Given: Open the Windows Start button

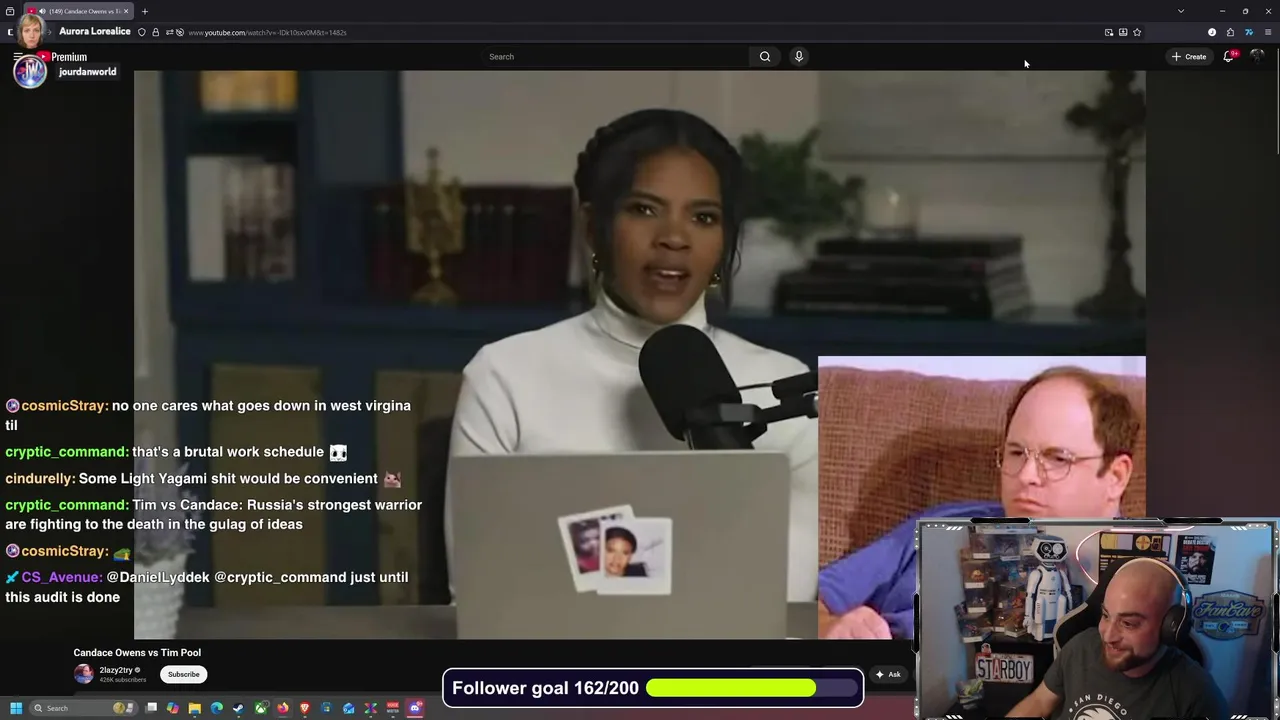Looking at the screenshot, I should click(16, 708).
